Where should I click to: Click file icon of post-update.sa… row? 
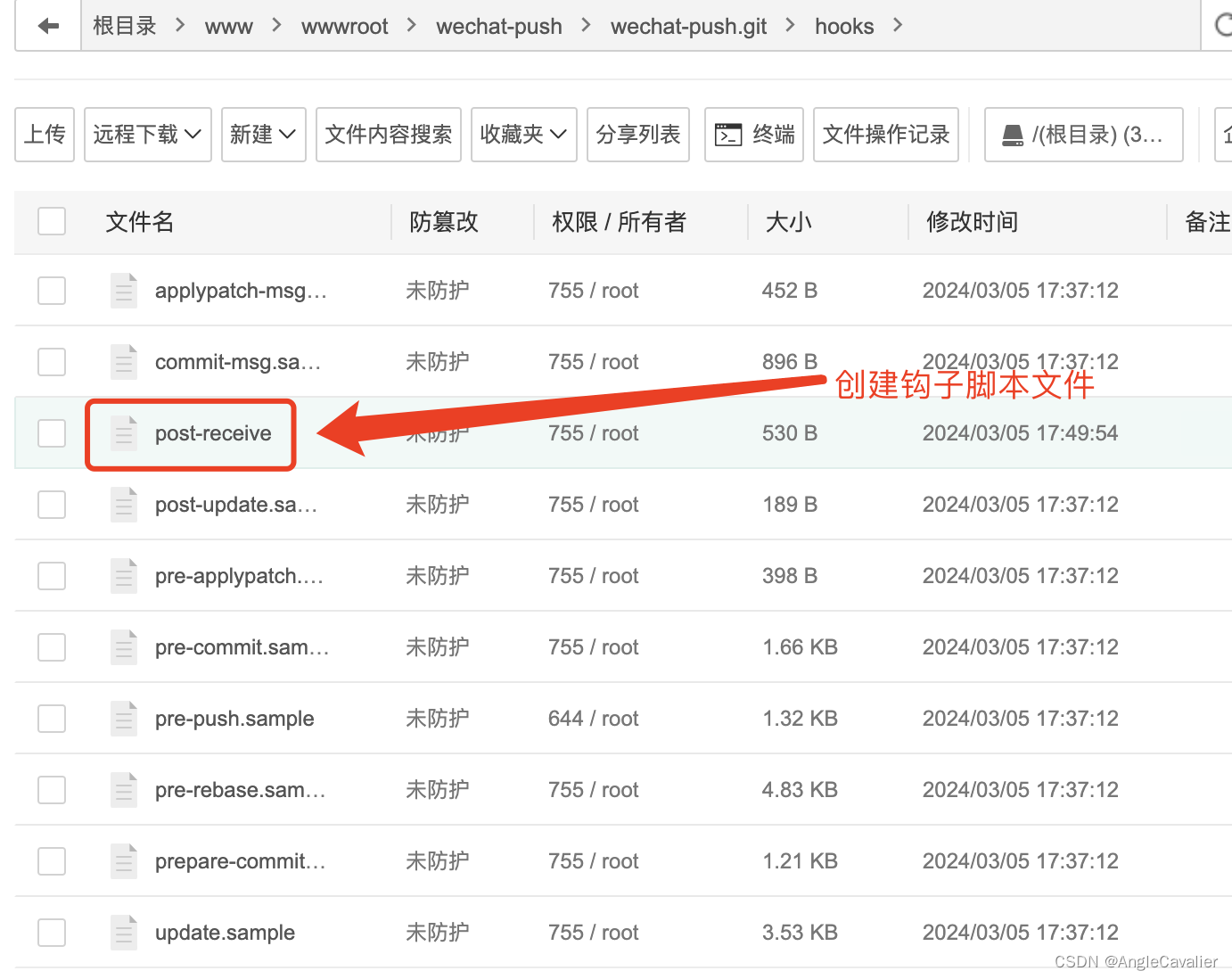tap(124, 505)
